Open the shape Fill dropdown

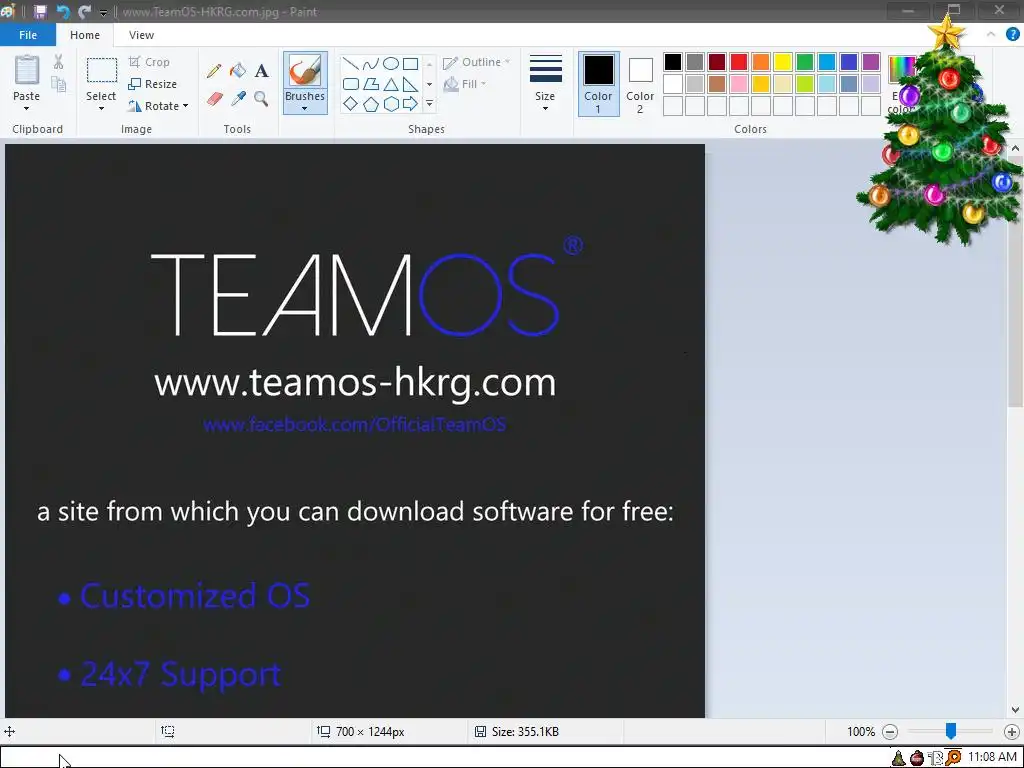coord(464,84)
